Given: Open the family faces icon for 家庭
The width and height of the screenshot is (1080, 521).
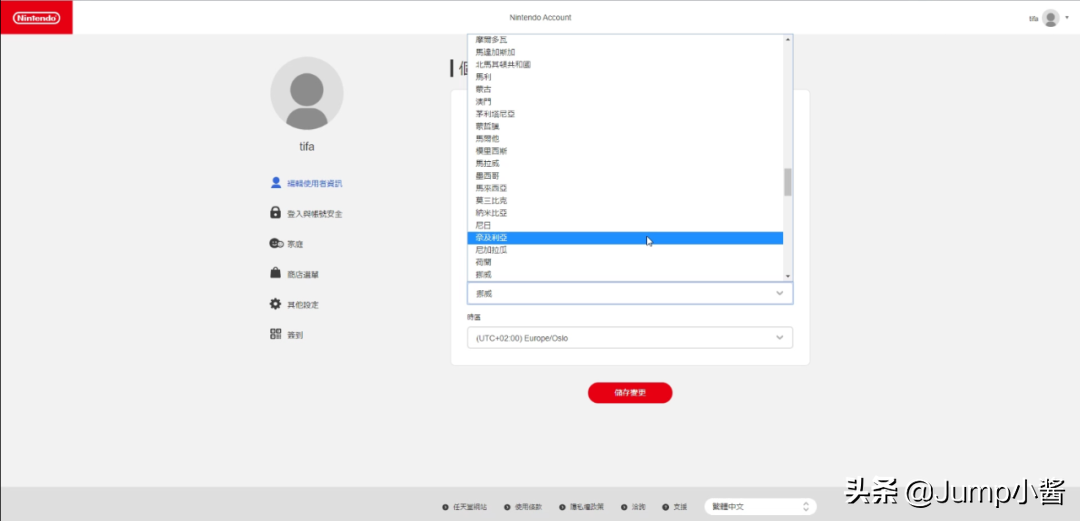Looking at the screenshot, I should pyautogui.click(x=276, y=243).
